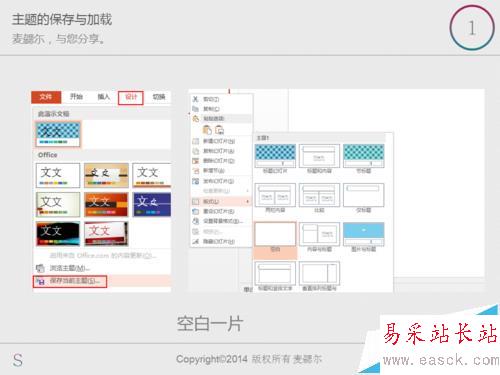Apply the plain white Office theme thumbnail

(x=58, y=175)
